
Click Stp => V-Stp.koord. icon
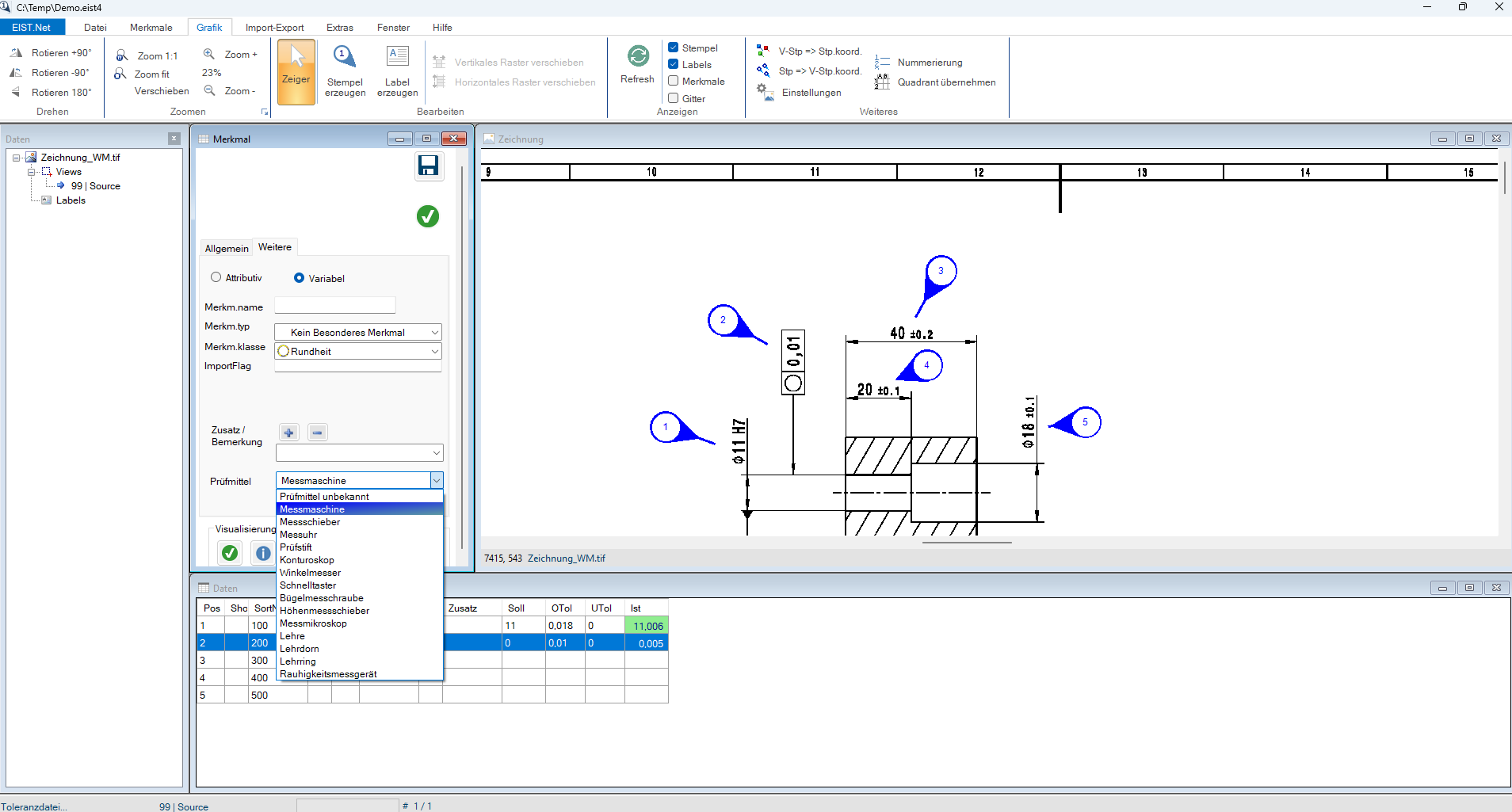tap(763, 71)
